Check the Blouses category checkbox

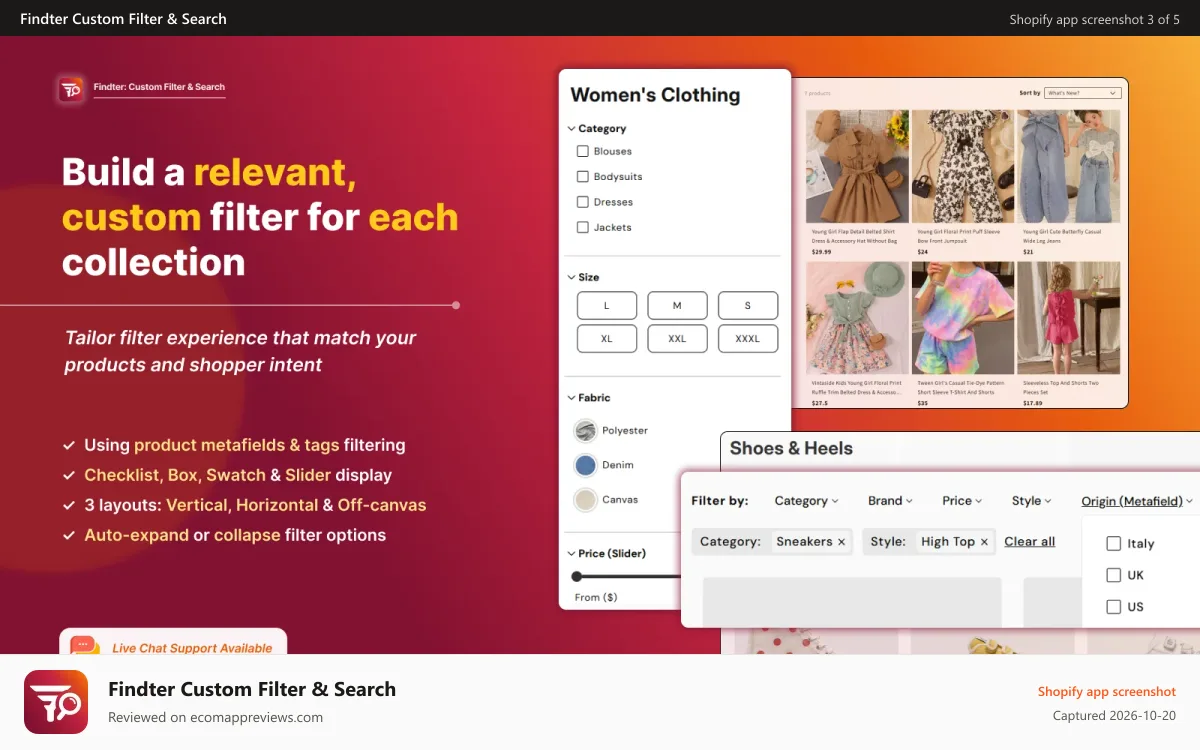[x=583, y=151]
